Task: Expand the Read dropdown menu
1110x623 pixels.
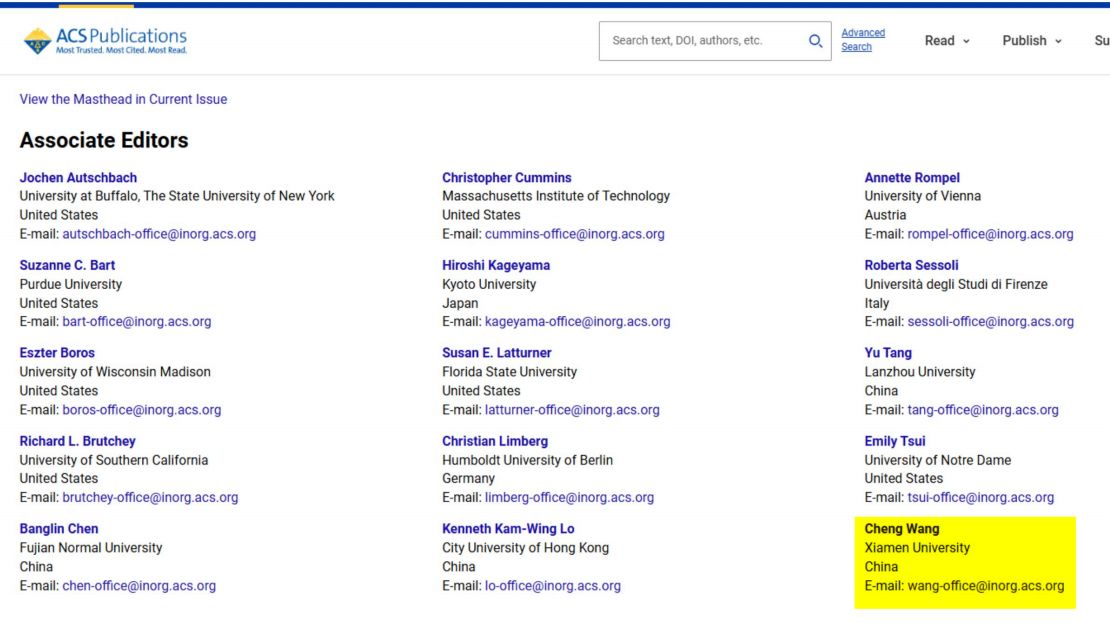Action: pyautogui.click(x=946, y=41)
